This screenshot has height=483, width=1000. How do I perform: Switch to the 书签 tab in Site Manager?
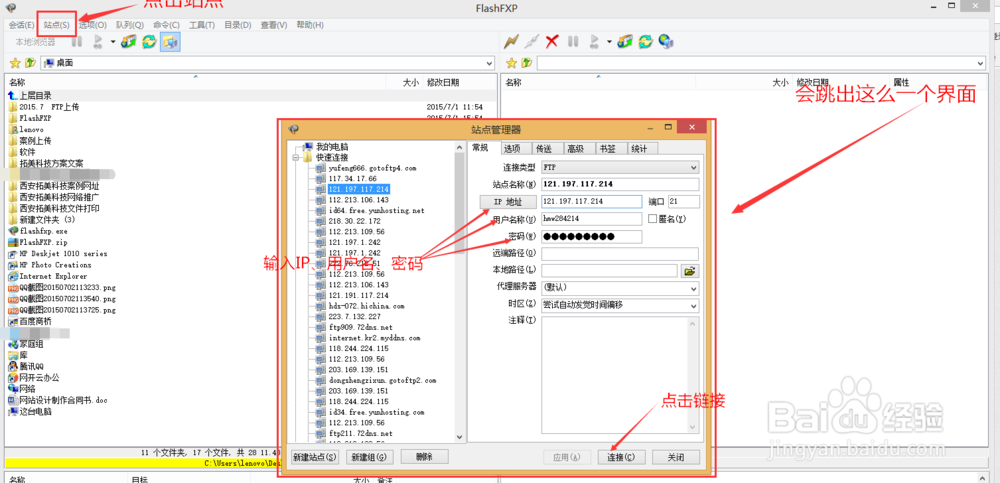(x=609, y=148)
